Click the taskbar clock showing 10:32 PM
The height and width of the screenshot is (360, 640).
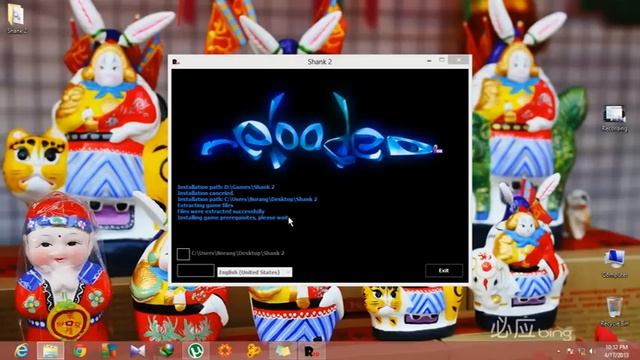(617, 351)
